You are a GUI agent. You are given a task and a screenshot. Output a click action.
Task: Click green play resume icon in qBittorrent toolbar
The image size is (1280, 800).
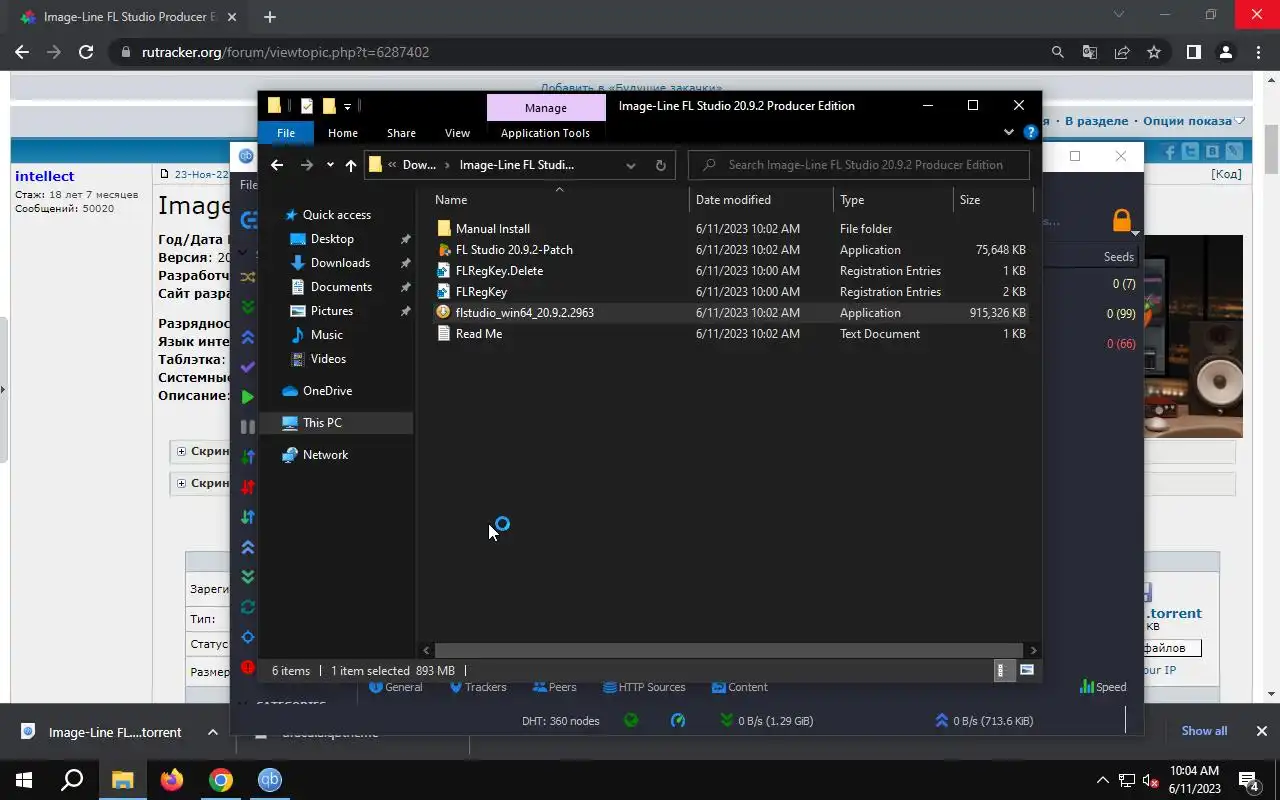click(x=248, y=397)
